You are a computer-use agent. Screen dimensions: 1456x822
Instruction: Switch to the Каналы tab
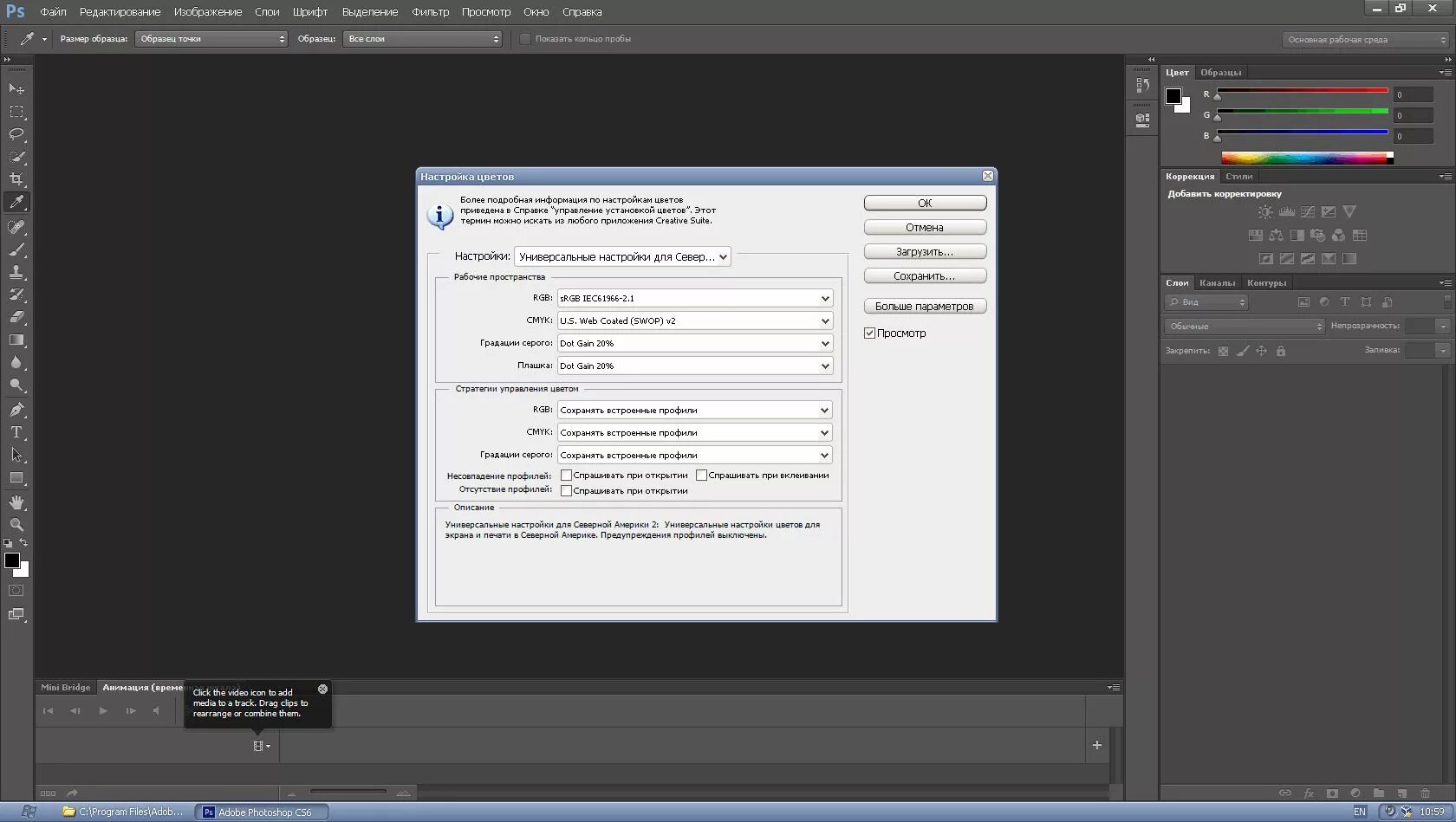coord(1217,282)
